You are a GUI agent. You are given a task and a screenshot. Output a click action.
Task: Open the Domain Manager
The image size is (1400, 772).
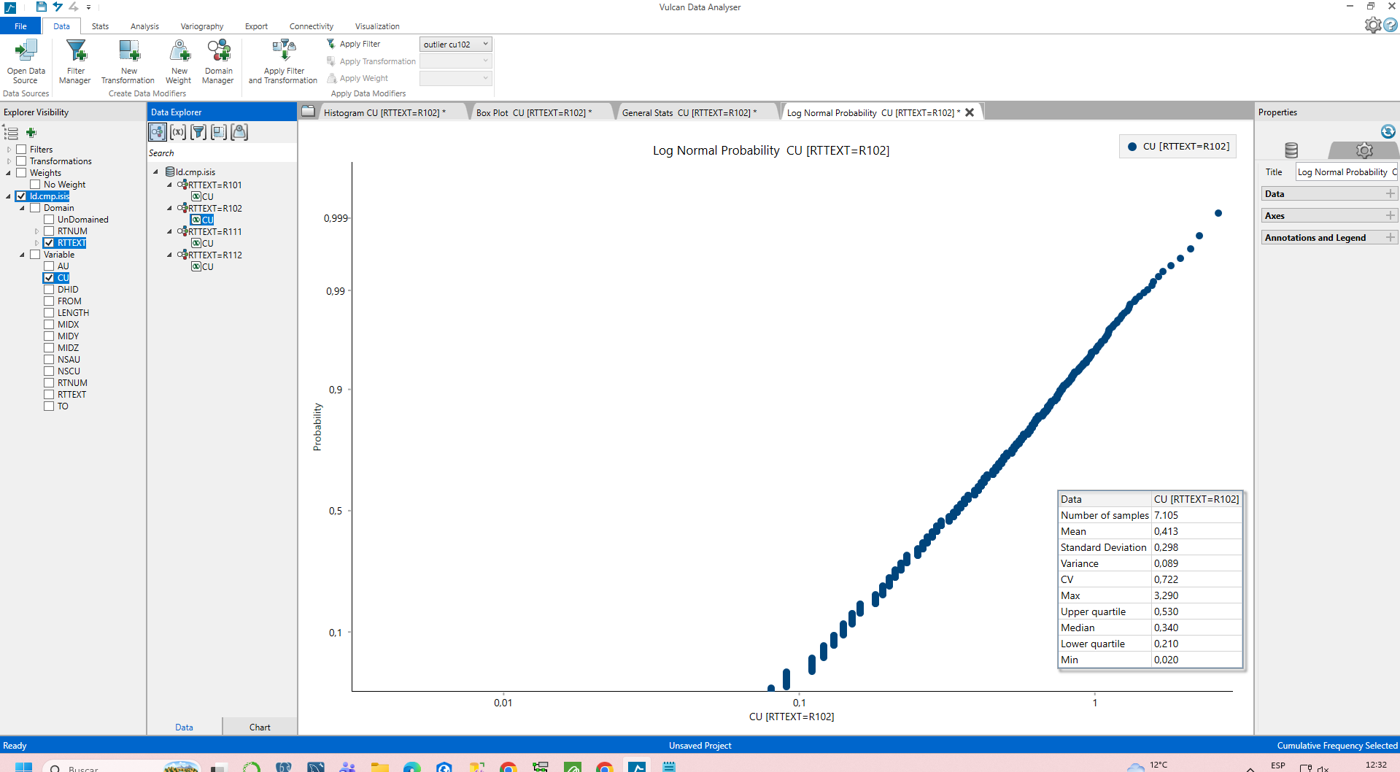pos(218,62)
